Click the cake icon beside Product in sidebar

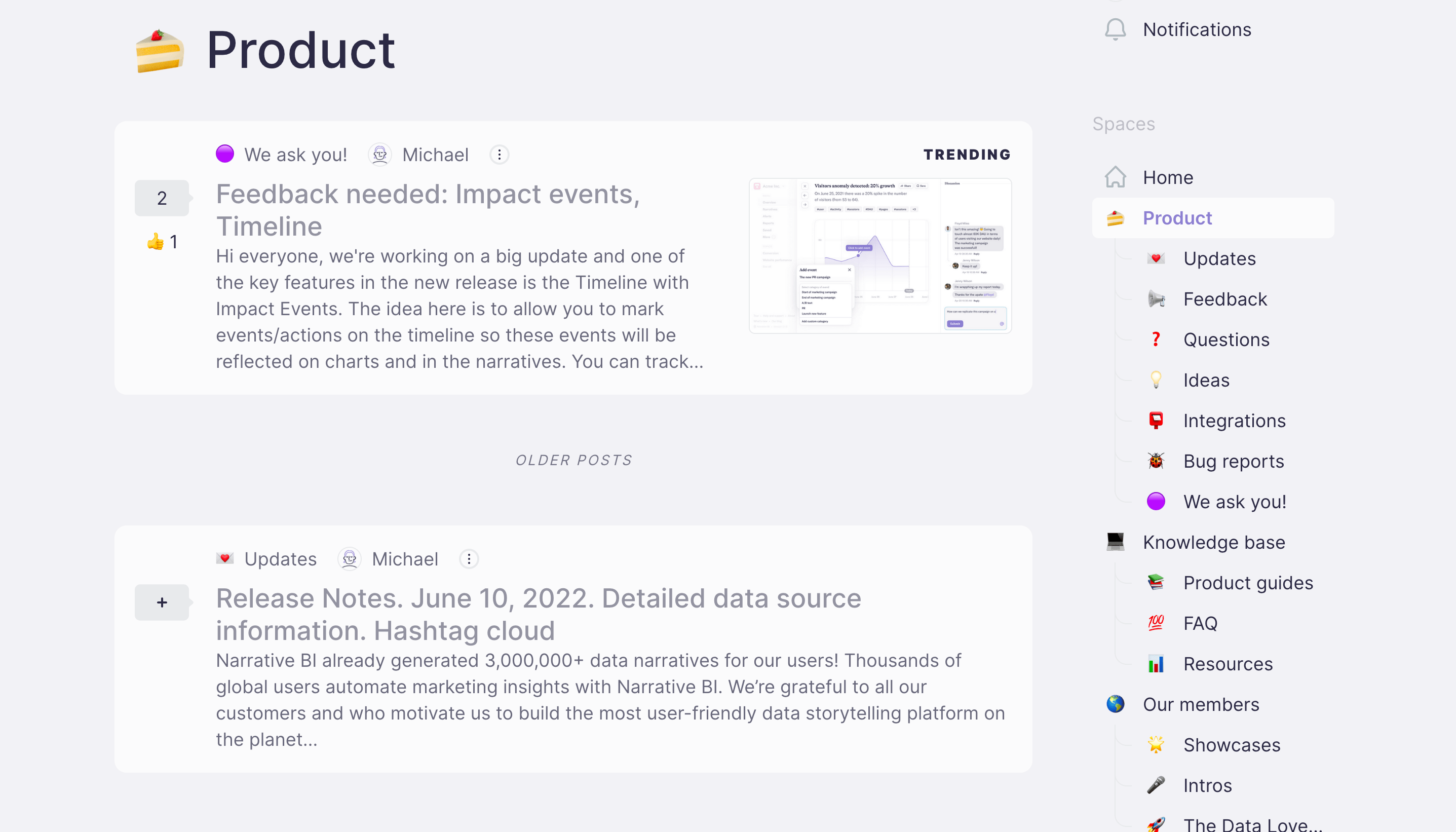coord(1115,218)
